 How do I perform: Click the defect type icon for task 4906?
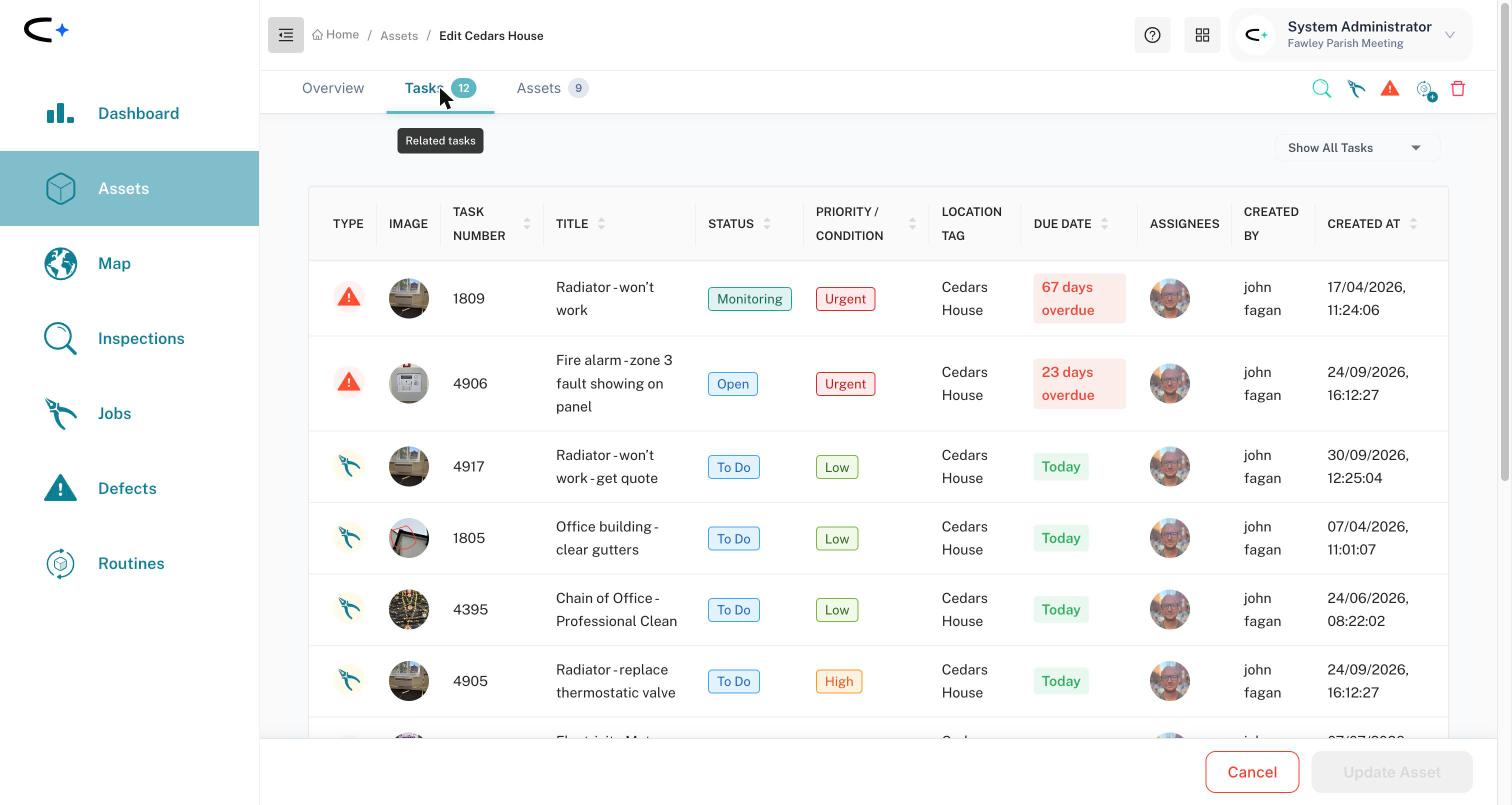click(349, 382)
